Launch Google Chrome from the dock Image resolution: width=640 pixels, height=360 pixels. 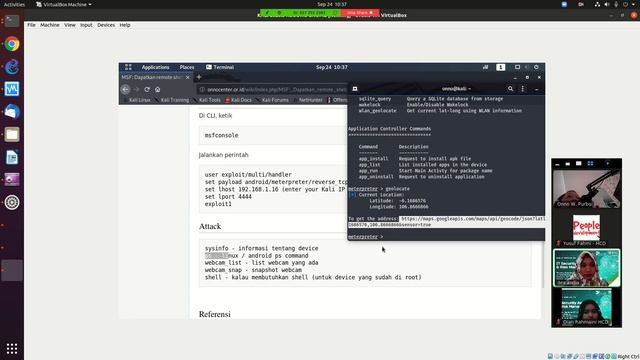point(12,44)
